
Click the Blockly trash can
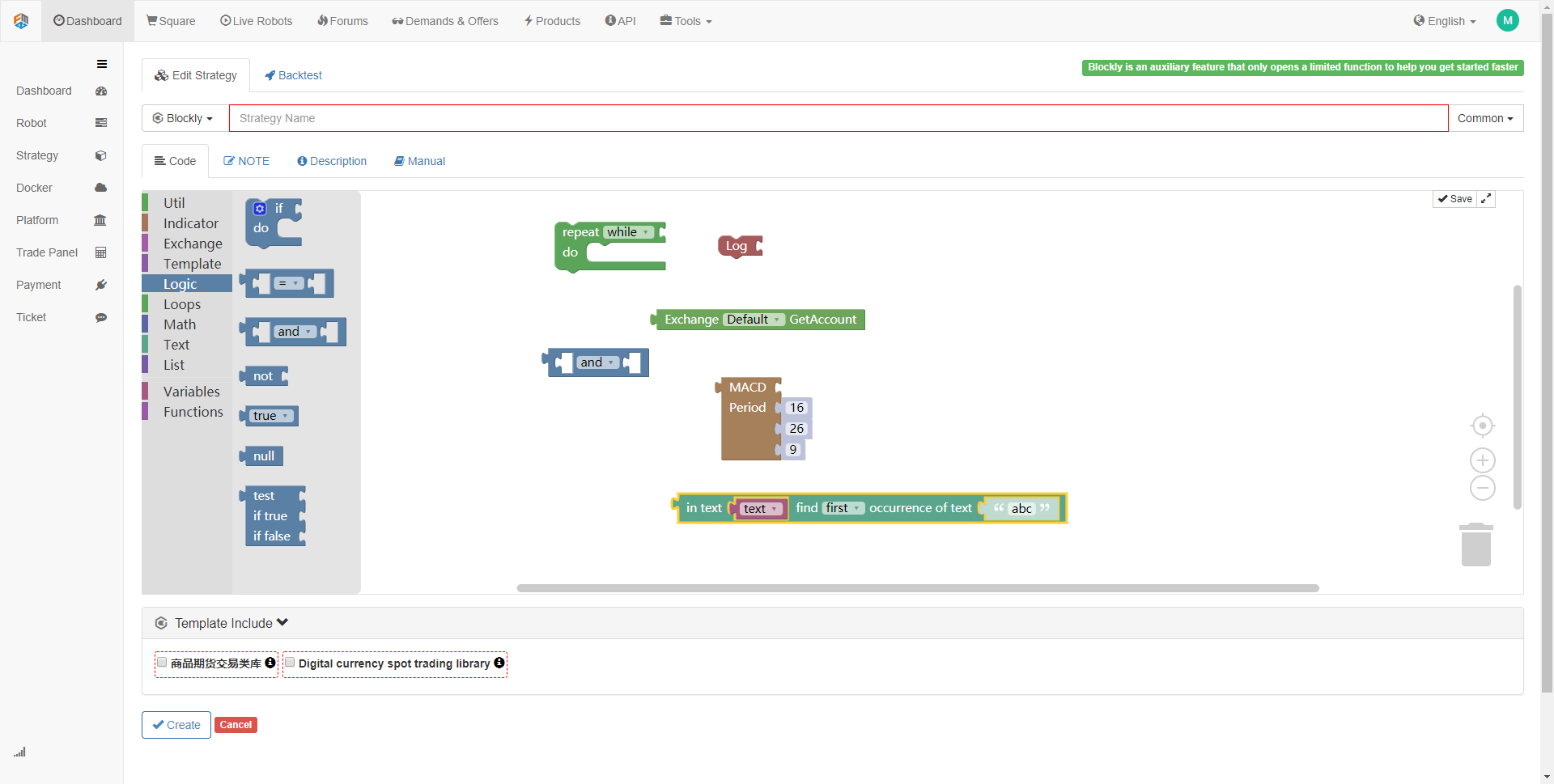click(1476, 545)
